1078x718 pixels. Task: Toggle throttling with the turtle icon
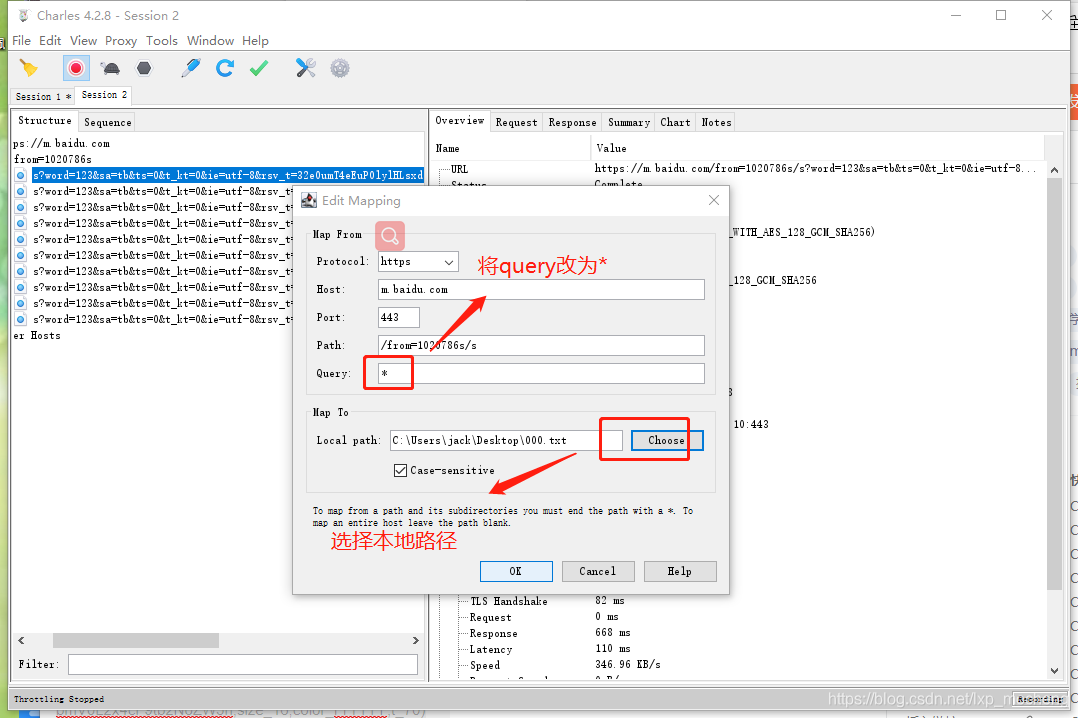[110, 68]
